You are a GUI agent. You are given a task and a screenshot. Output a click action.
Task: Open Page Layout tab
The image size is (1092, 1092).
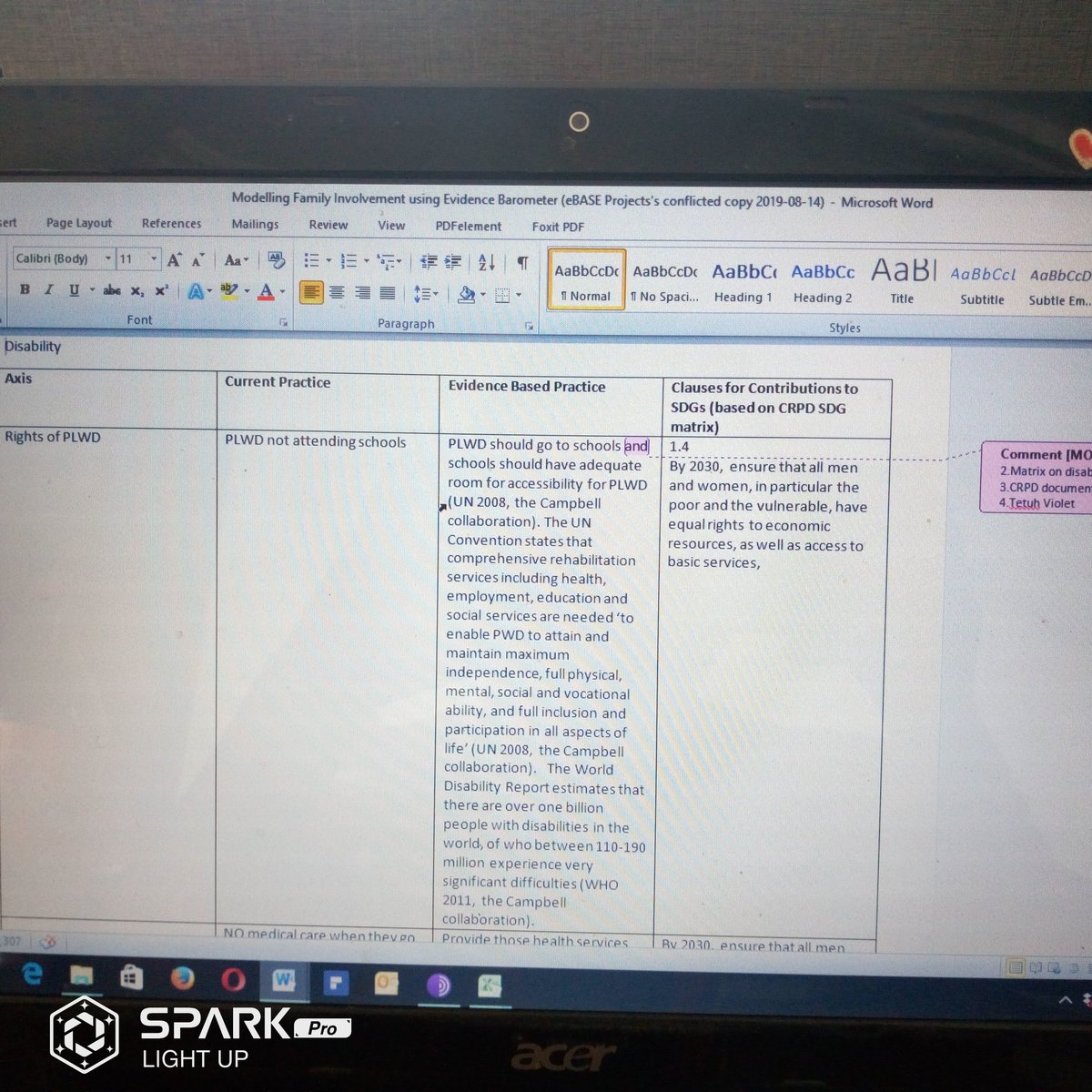coord(79,223)
